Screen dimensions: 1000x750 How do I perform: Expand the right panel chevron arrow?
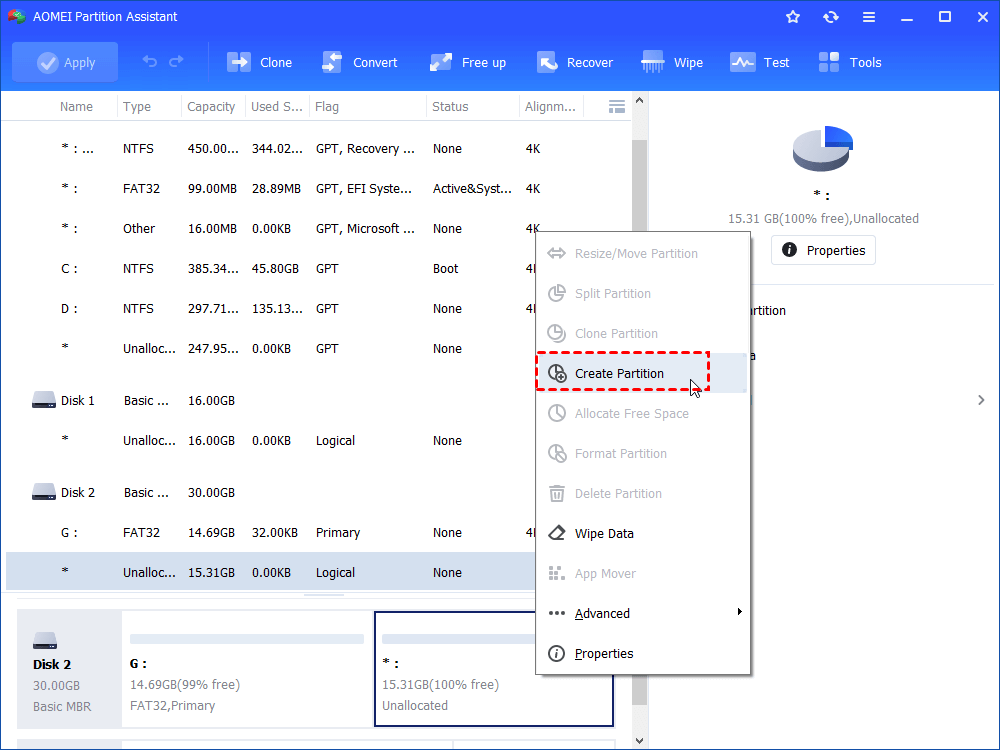[981, 400]
